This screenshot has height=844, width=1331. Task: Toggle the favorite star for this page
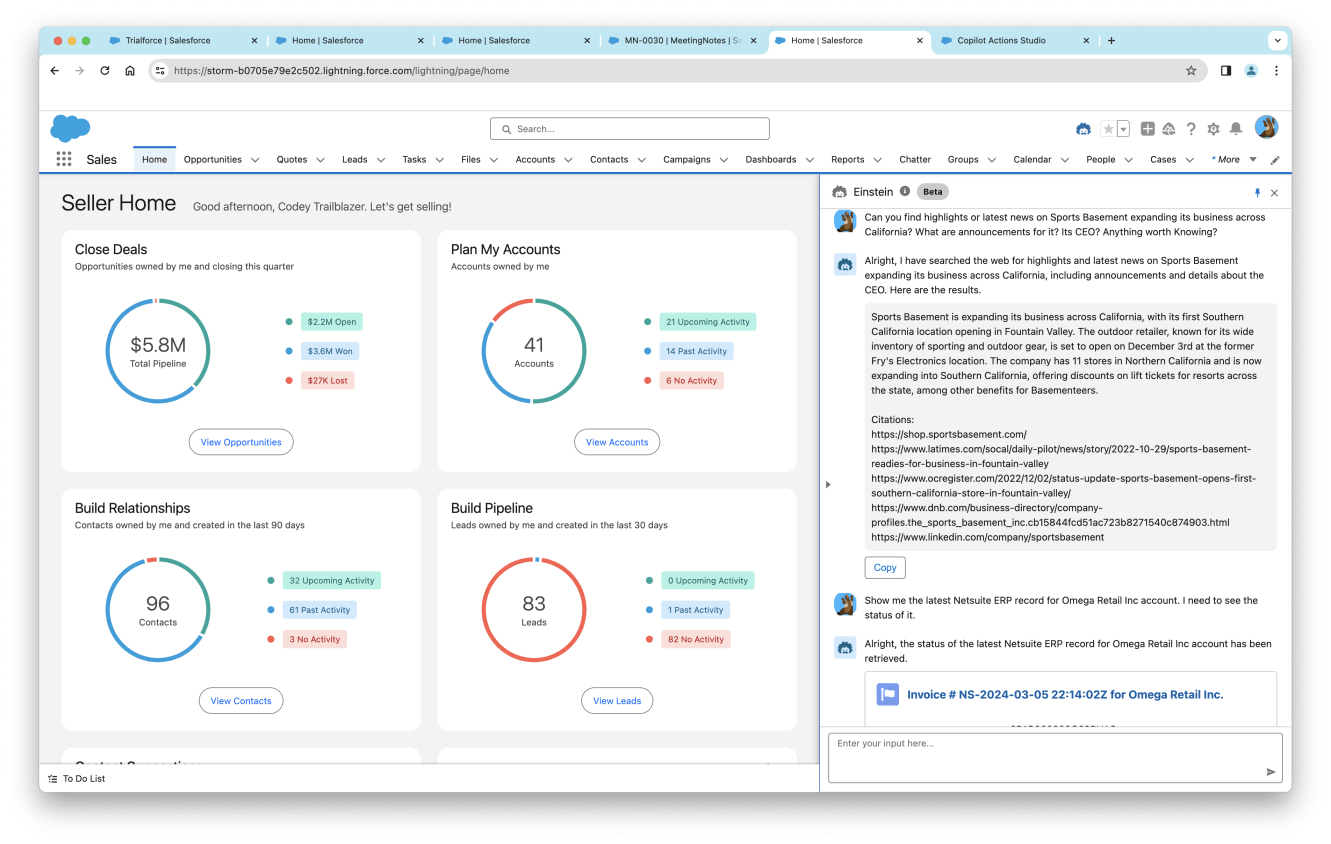coord(1108,129)
